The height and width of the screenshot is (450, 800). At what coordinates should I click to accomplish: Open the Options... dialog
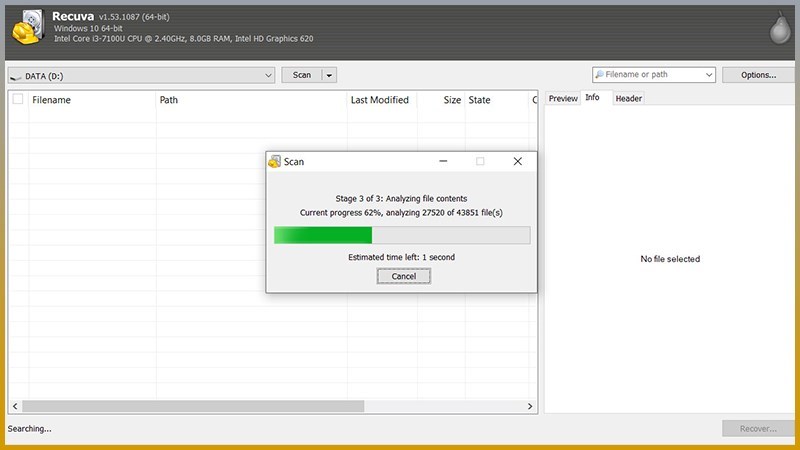pyautogui.click(x=758, y=75)
